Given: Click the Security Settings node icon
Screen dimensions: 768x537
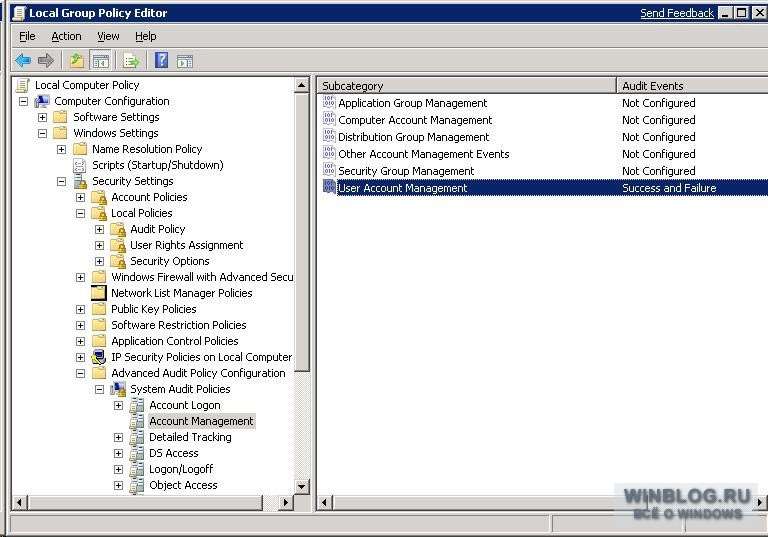Looking at the screenshot, I should pos(80,181).
